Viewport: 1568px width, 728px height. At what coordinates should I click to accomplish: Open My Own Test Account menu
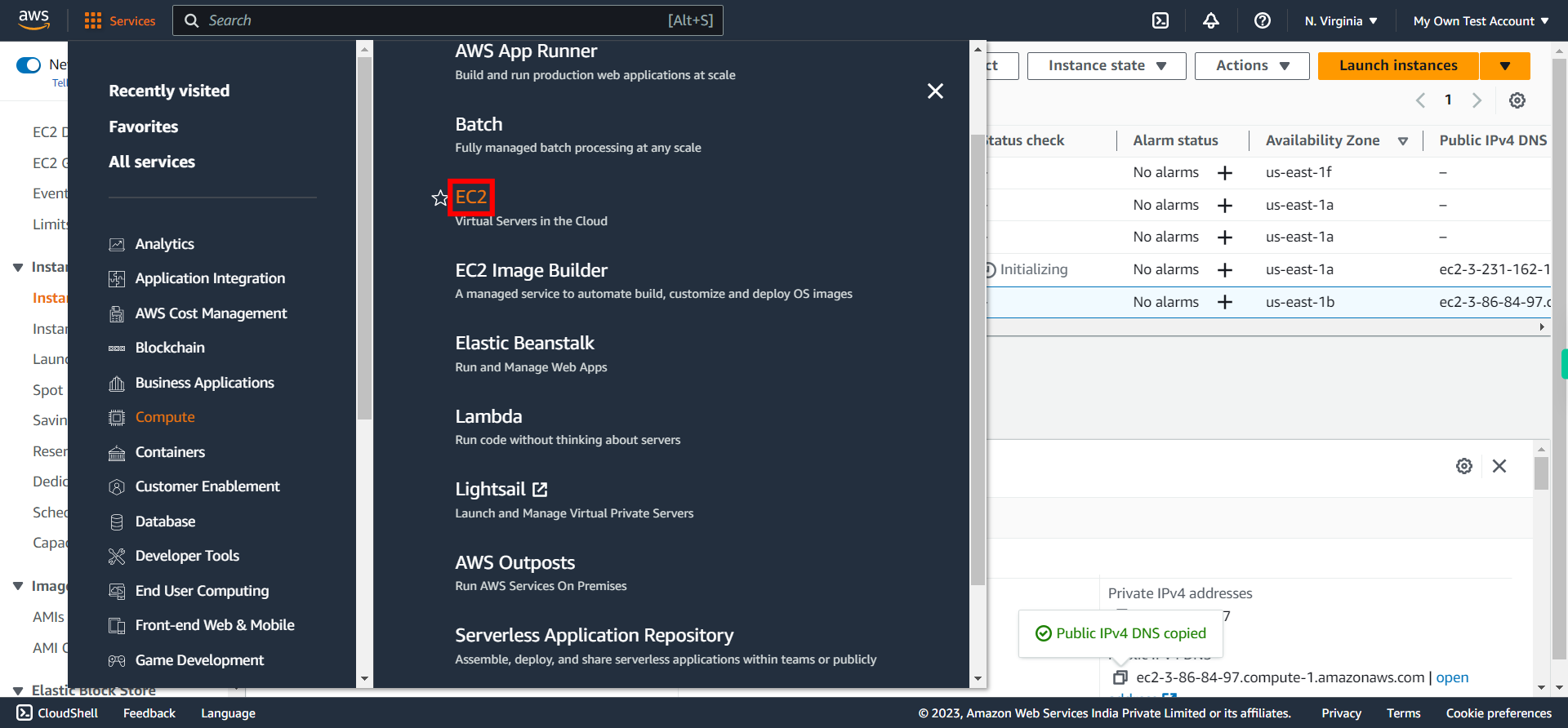(1481, 21)
